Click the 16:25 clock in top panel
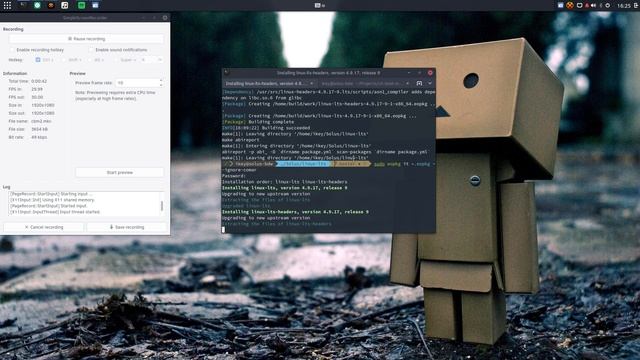Screen dimensions: 640x360 pyautogui.click(x=624, y=6)
